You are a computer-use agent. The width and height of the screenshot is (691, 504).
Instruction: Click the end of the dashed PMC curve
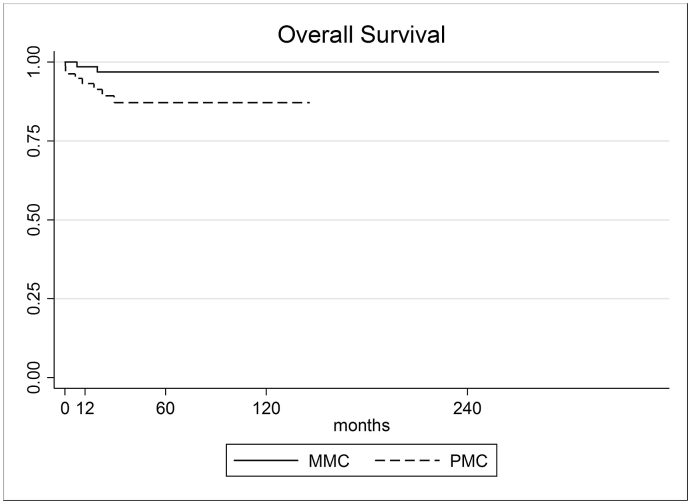(x=308, y=103)
